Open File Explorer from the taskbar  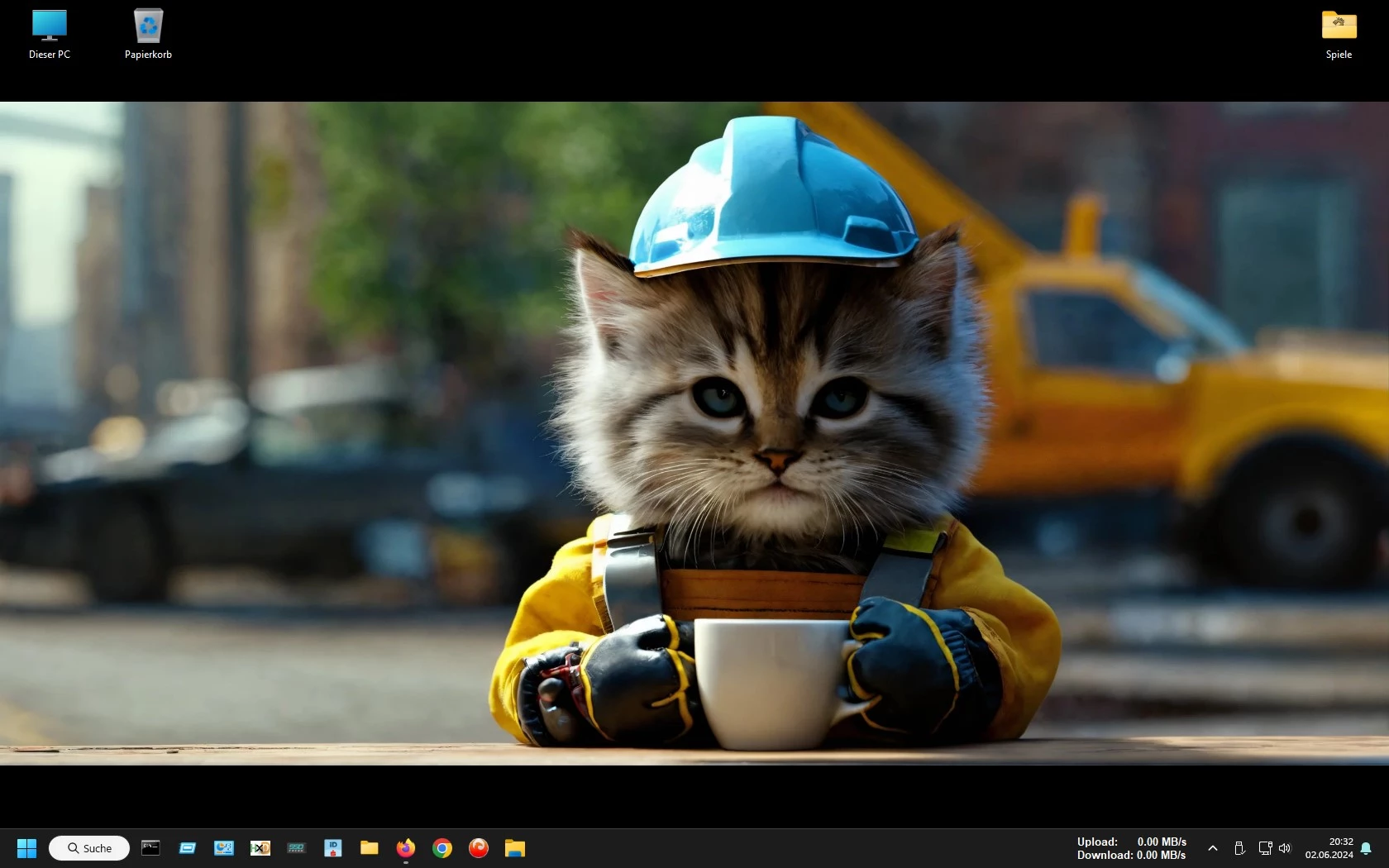coord(515,847)
